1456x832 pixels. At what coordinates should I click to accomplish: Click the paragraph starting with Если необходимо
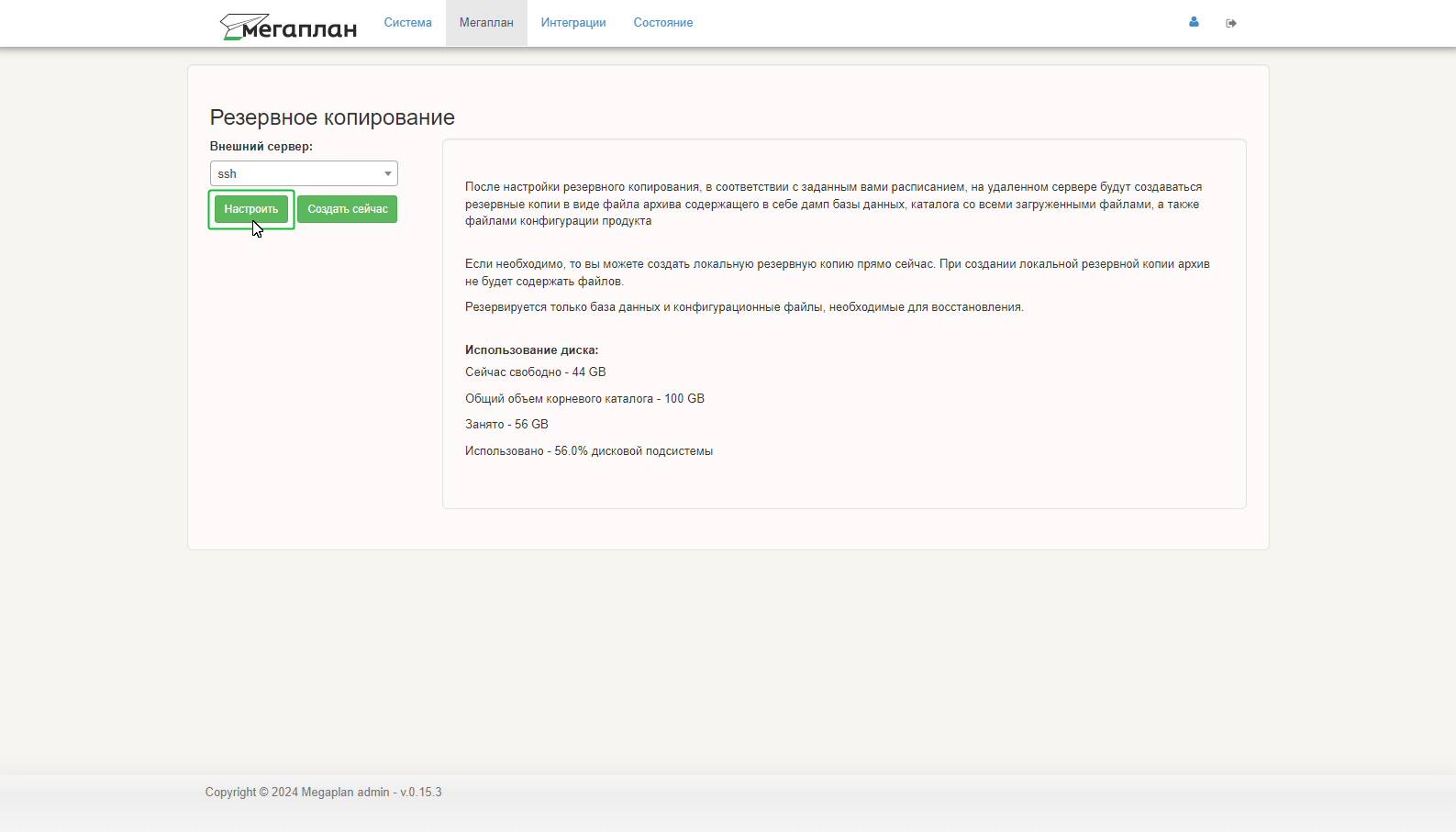(838, 272)
